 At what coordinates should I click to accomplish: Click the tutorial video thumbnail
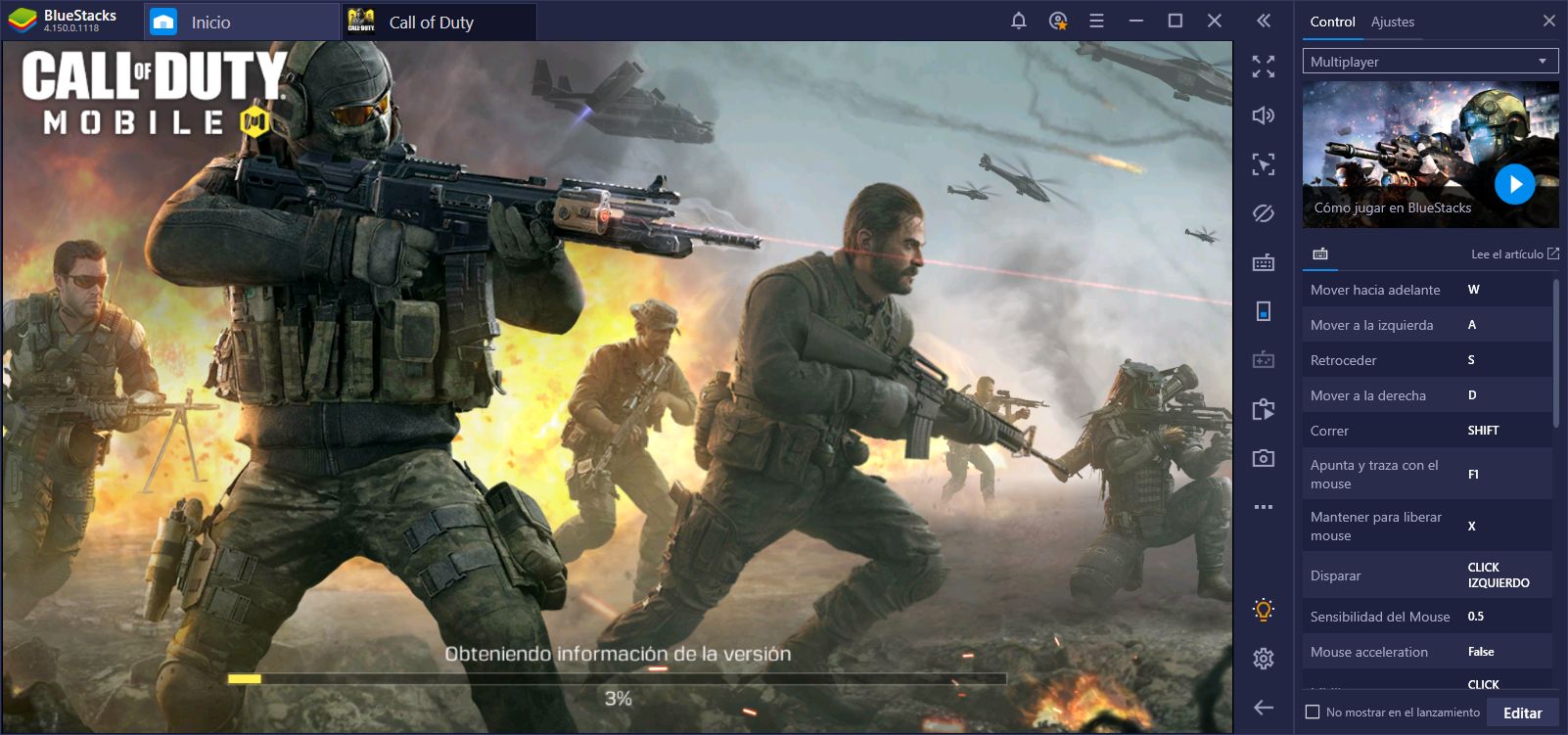1430,155
